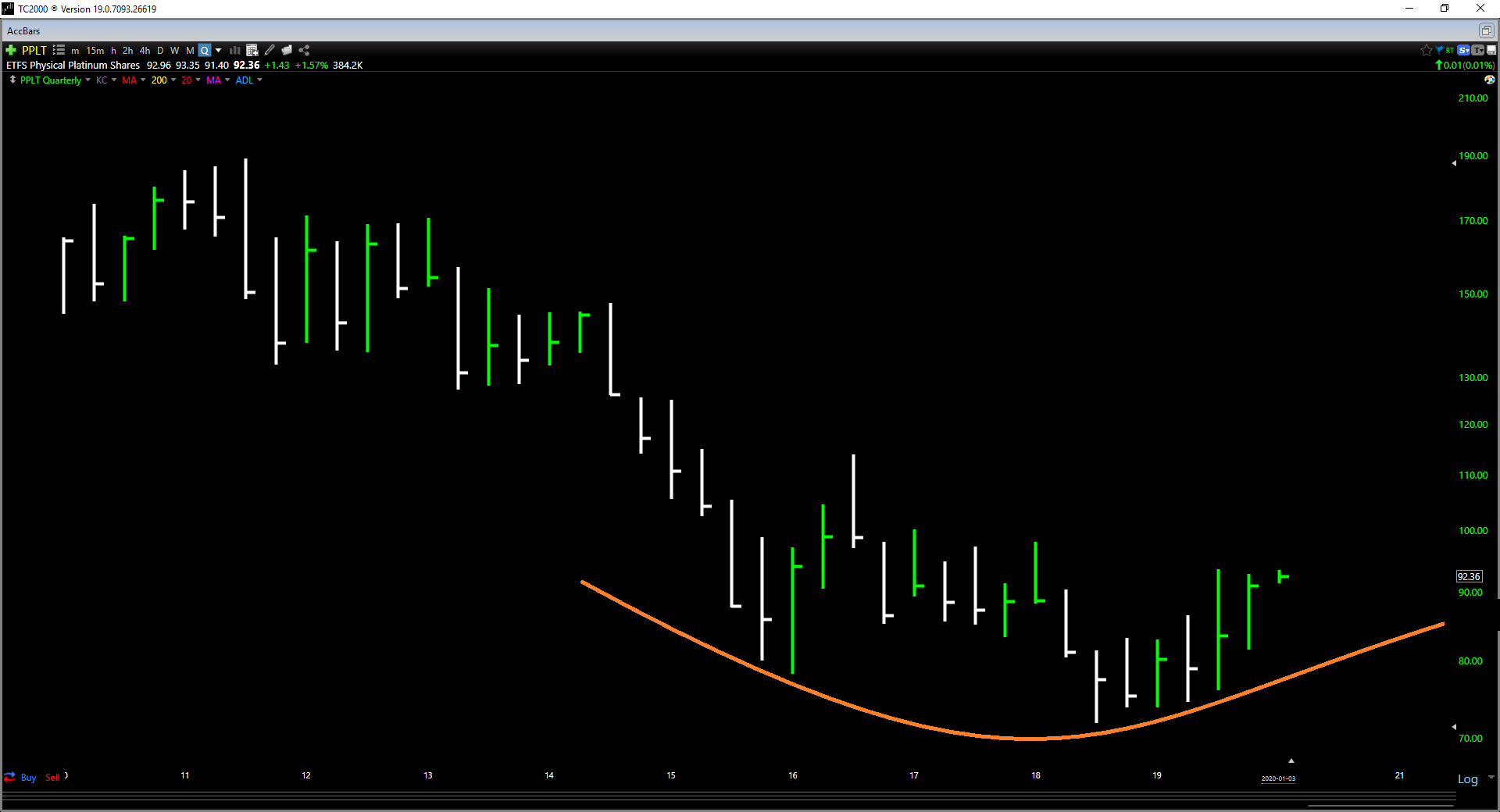Toggle the Log scale button

click(x=1468, y=778)
